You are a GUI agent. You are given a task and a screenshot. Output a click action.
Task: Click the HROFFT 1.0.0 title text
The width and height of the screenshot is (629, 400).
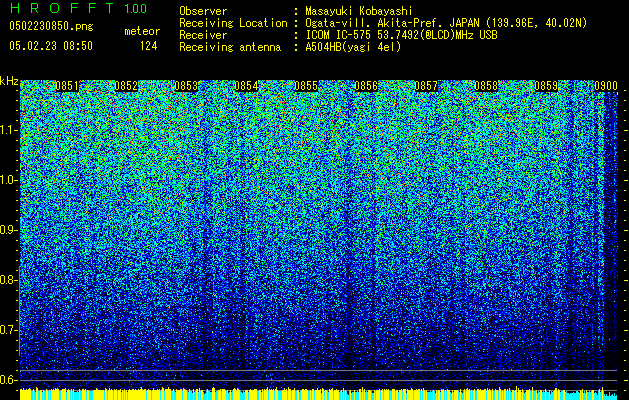(78, 8)
